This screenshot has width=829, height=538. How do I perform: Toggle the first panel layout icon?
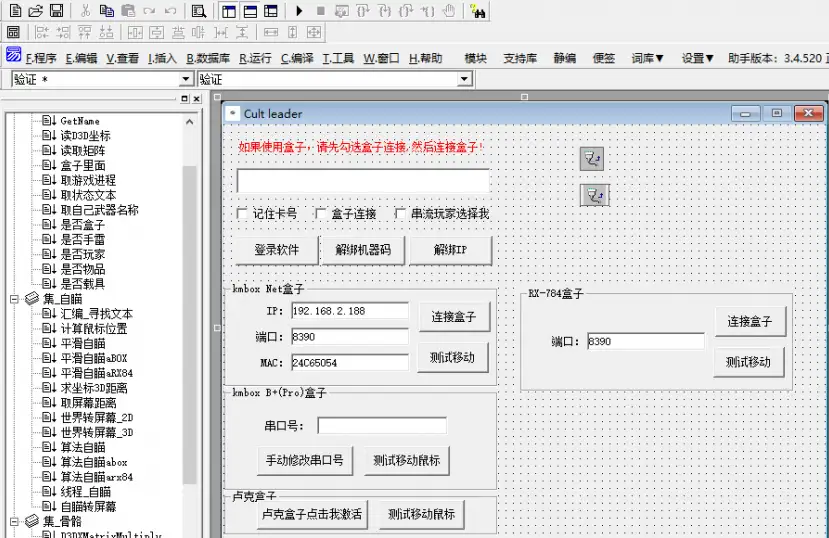click(229, 11)
